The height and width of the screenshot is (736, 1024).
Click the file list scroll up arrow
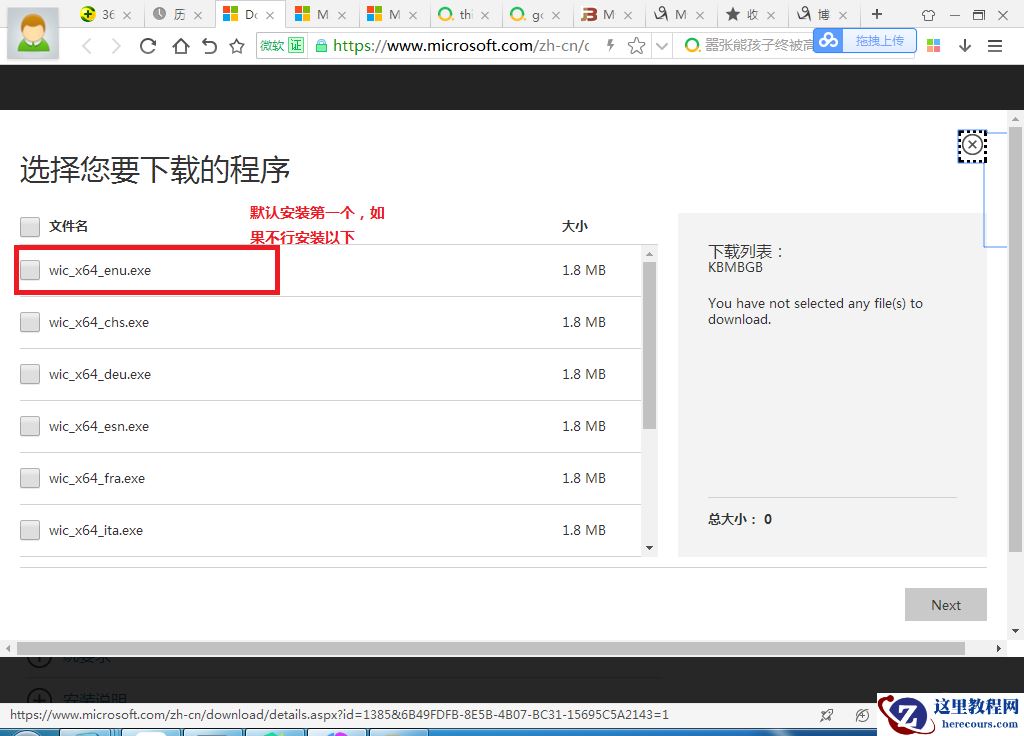[x=649, y=253]
